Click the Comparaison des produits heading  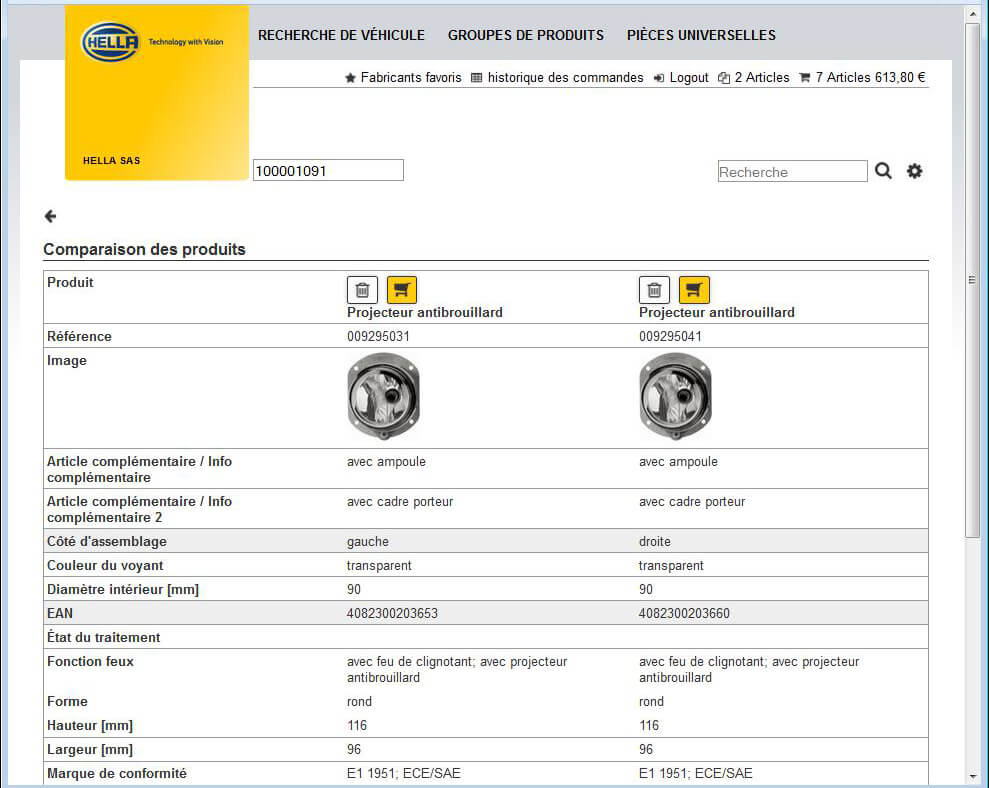pyautogui.click(x=144, y=249)
